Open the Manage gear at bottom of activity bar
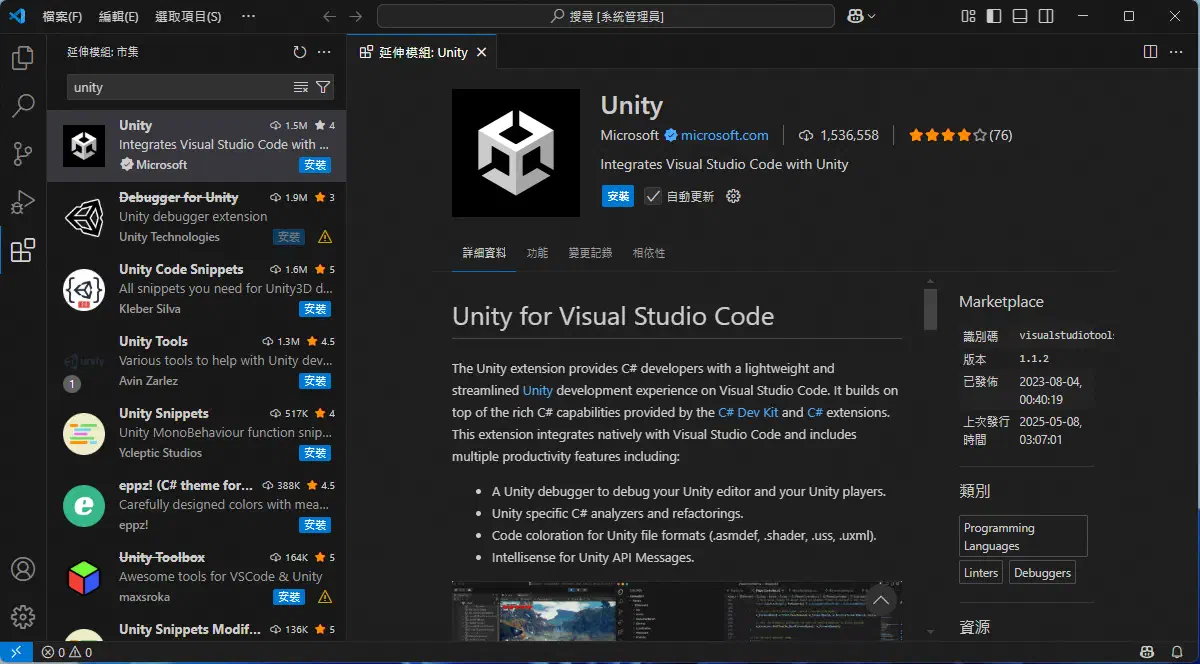This screenshot has width=1200, height=664. click(22, 617)
